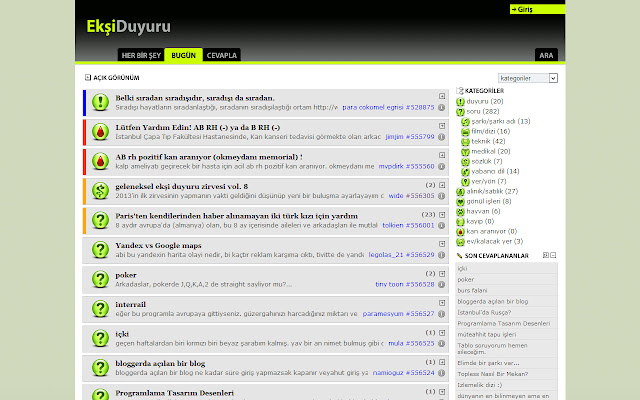Collapse the SON CEVAPLANANLAR list with minus
This screenshot has height=400, width=640.
pyautogui.click(x=553, y=255)
